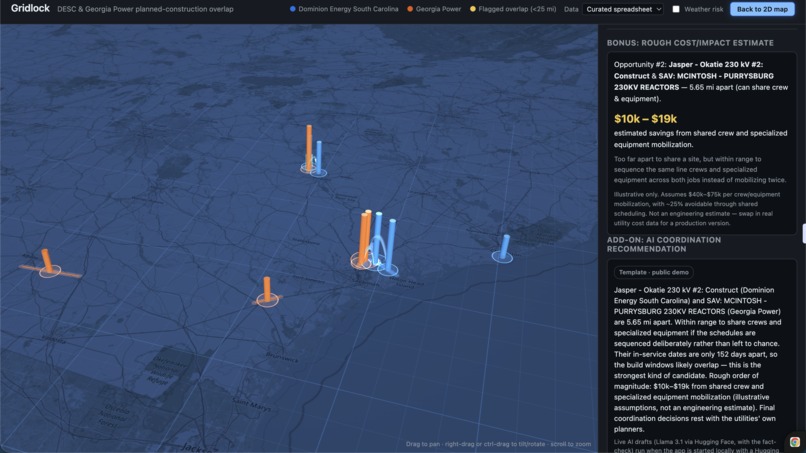Click the Add-on: AI Coordination Recommendation heading
The height and width of the screenshot is (453, 806).
pos(664,244)
